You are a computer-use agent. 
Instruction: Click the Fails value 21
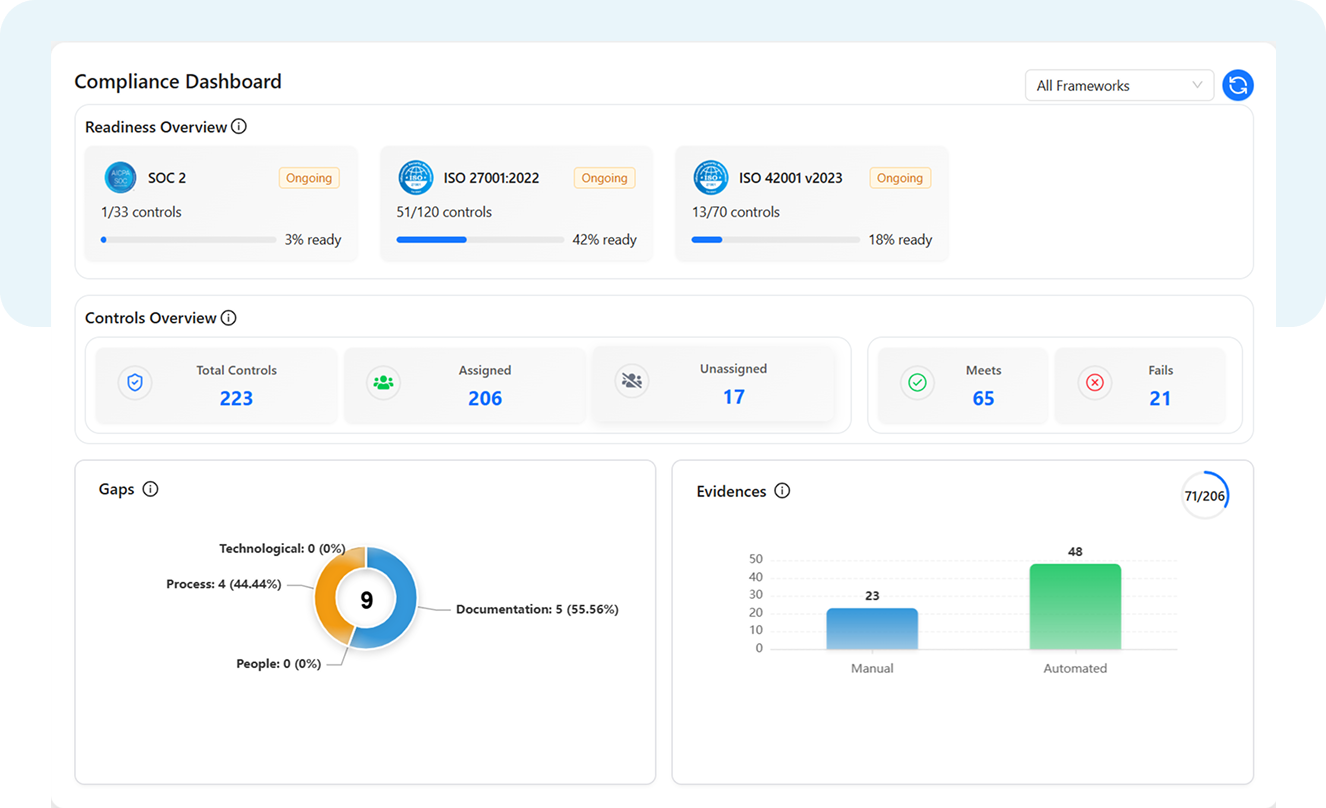point(1160,398)
